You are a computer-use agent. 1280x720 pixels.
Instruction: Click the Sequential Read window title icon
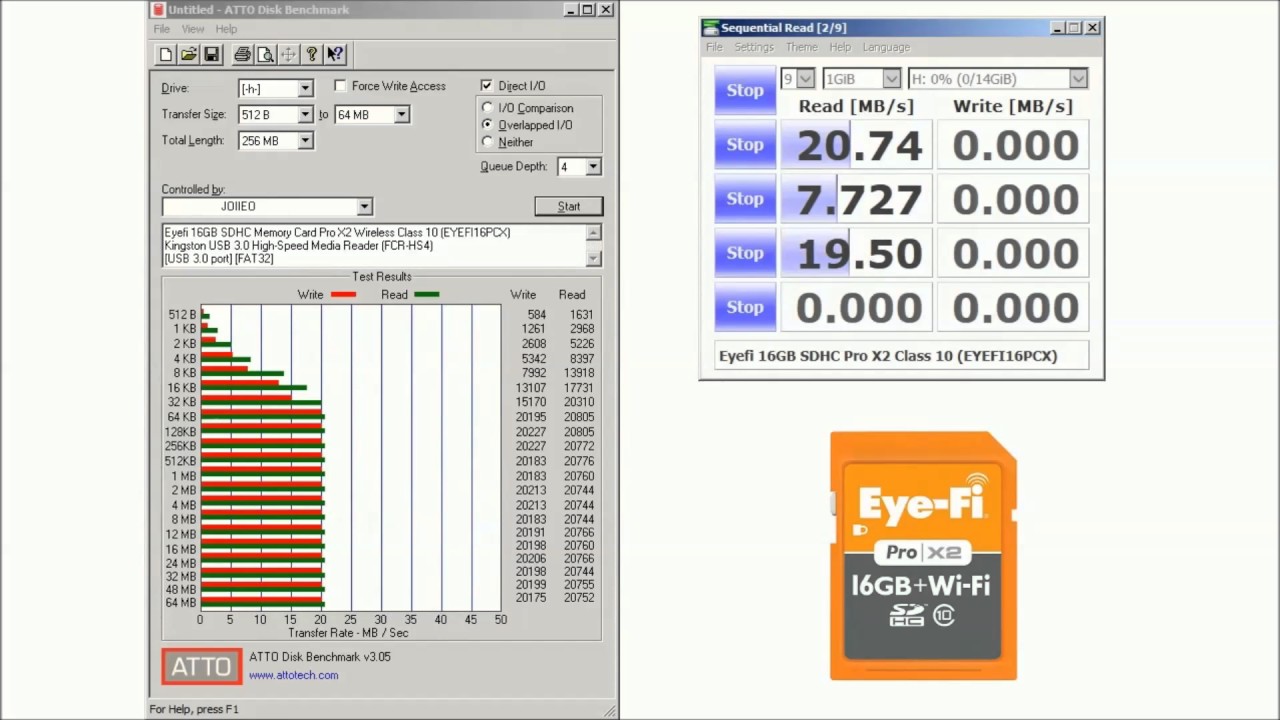tap(710, 28)
